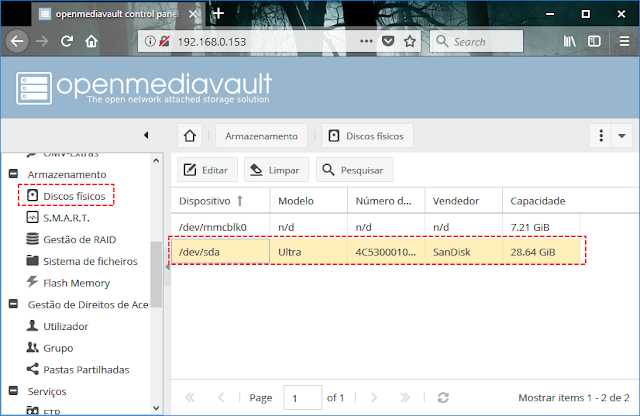
Task: Click the Editar button
Action: (207, 169)
